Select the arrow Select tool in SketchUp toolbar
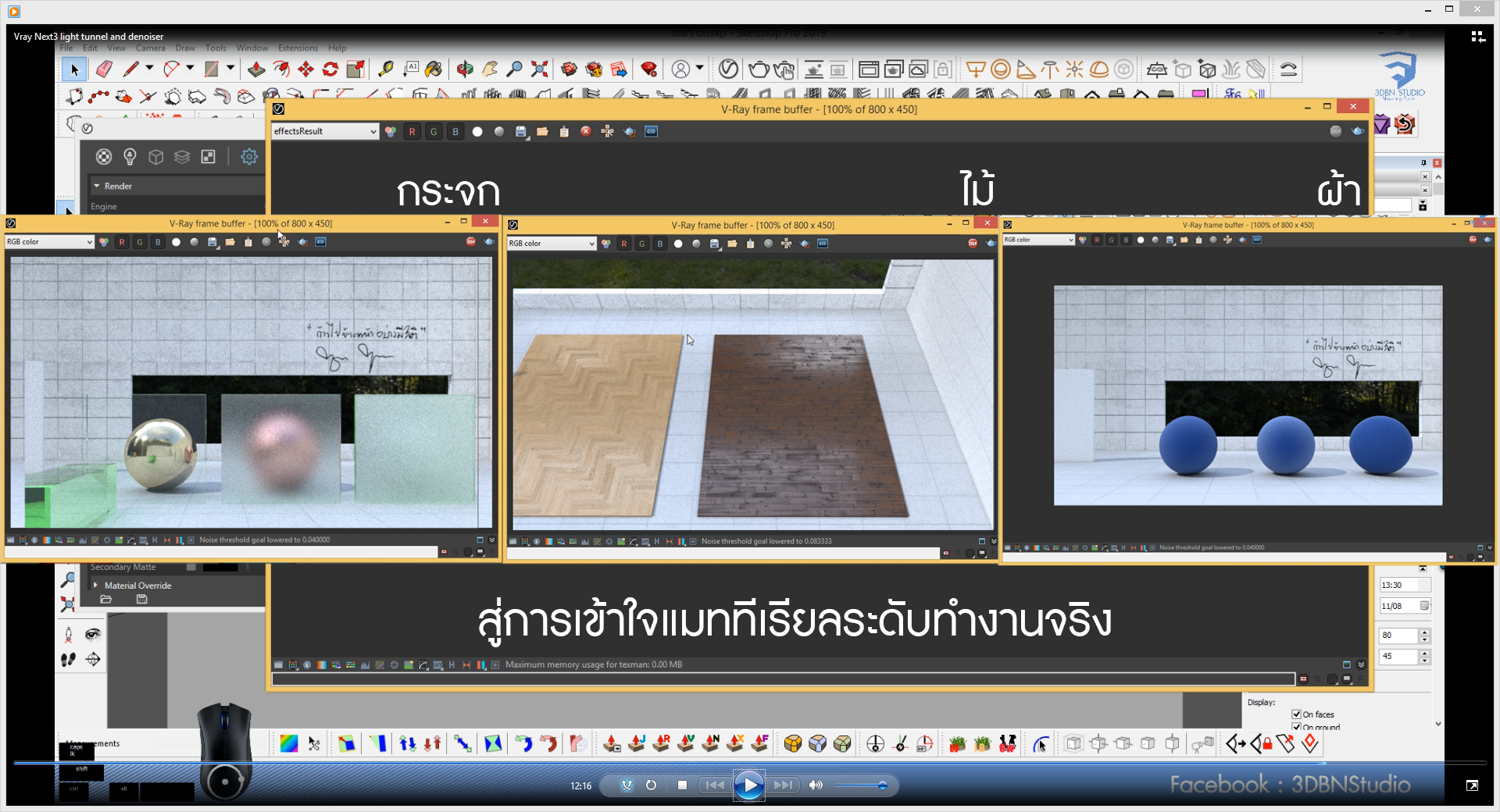1500x812 pixels. [x=74, y=69]
